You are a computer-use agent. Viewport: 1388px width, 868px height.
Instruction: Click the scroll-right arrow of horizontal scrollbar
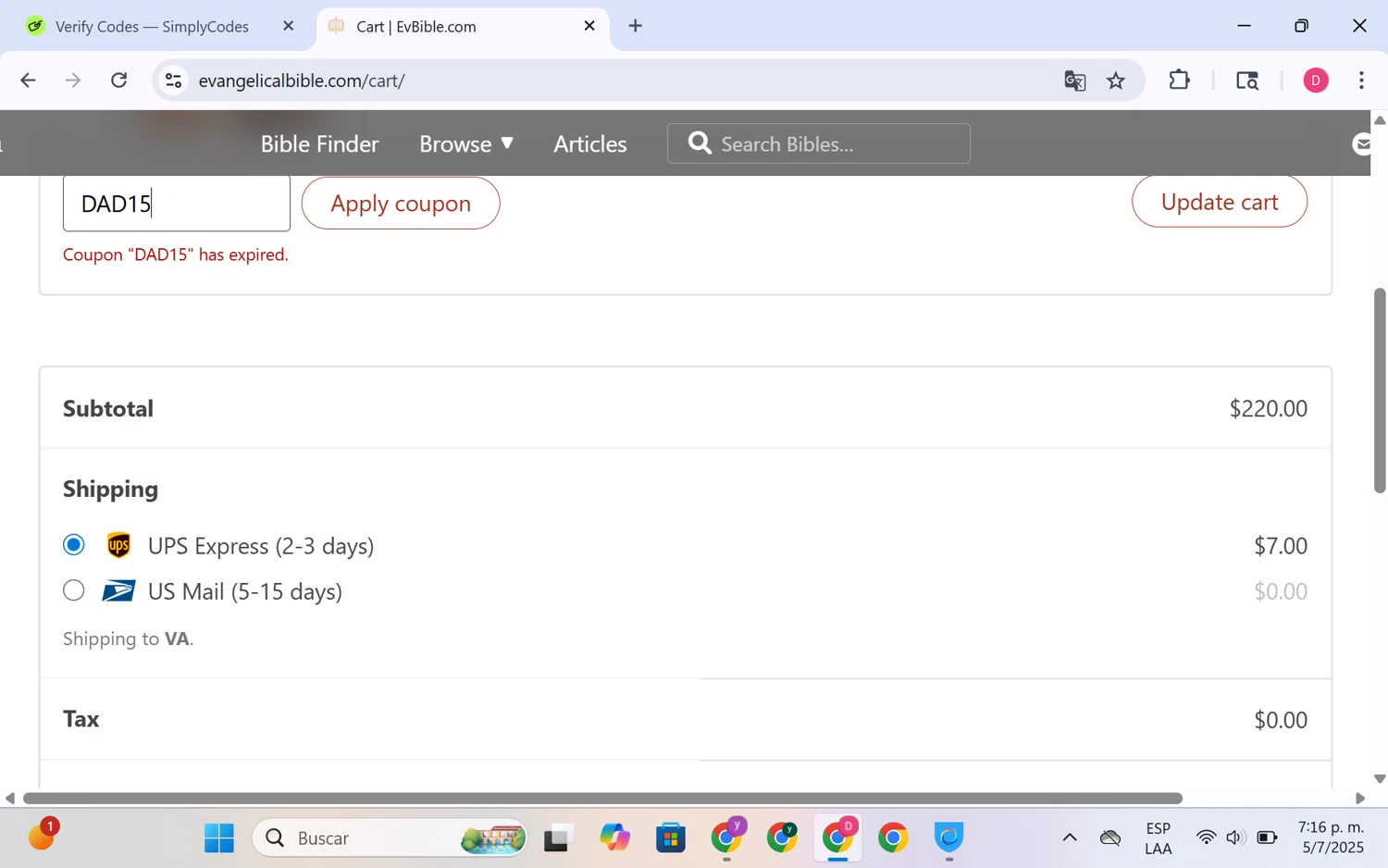pyautogui.click(x=1360, y=798)
